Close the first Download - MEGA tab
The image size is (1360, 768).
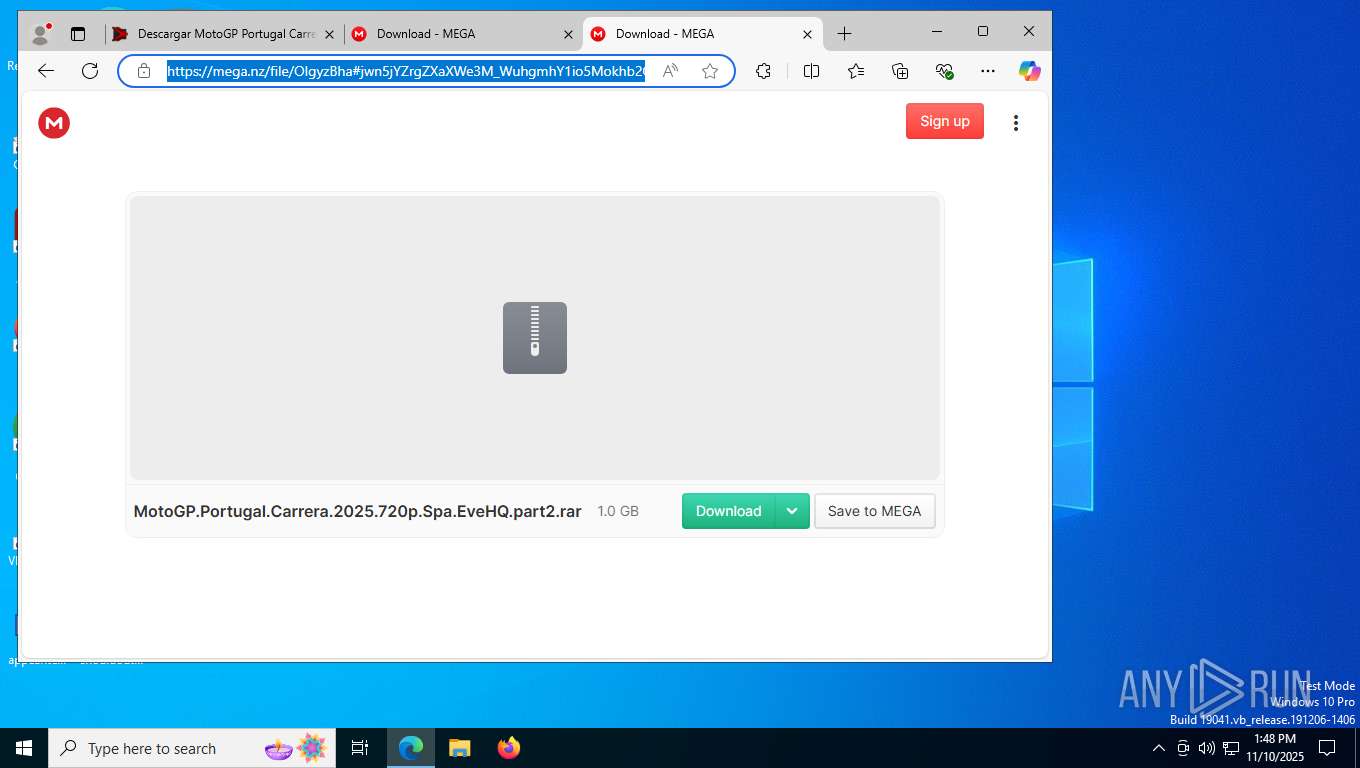point(568,34)
